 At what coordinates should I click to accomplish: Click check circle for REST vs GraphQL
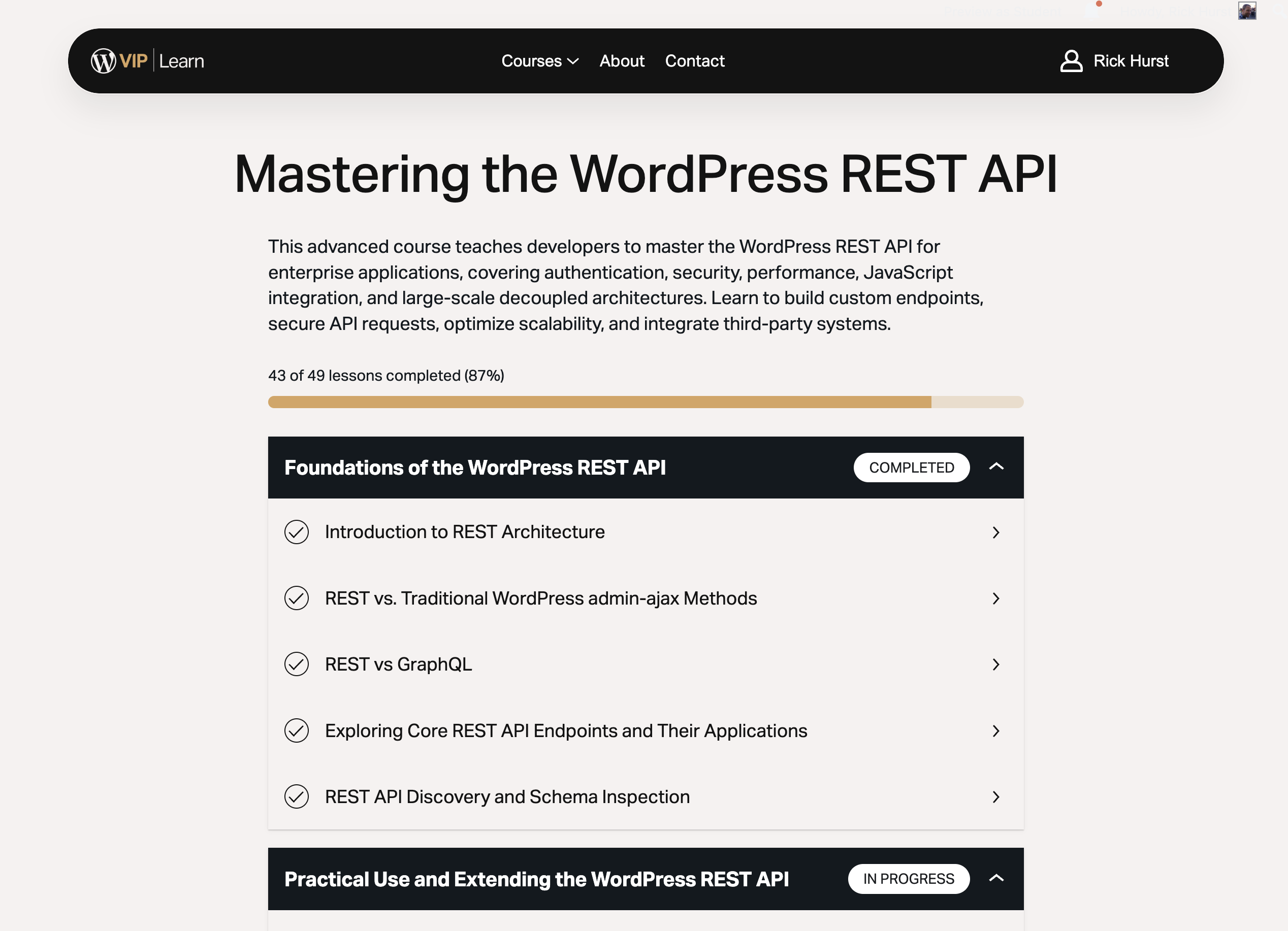[x=297, y=664]
